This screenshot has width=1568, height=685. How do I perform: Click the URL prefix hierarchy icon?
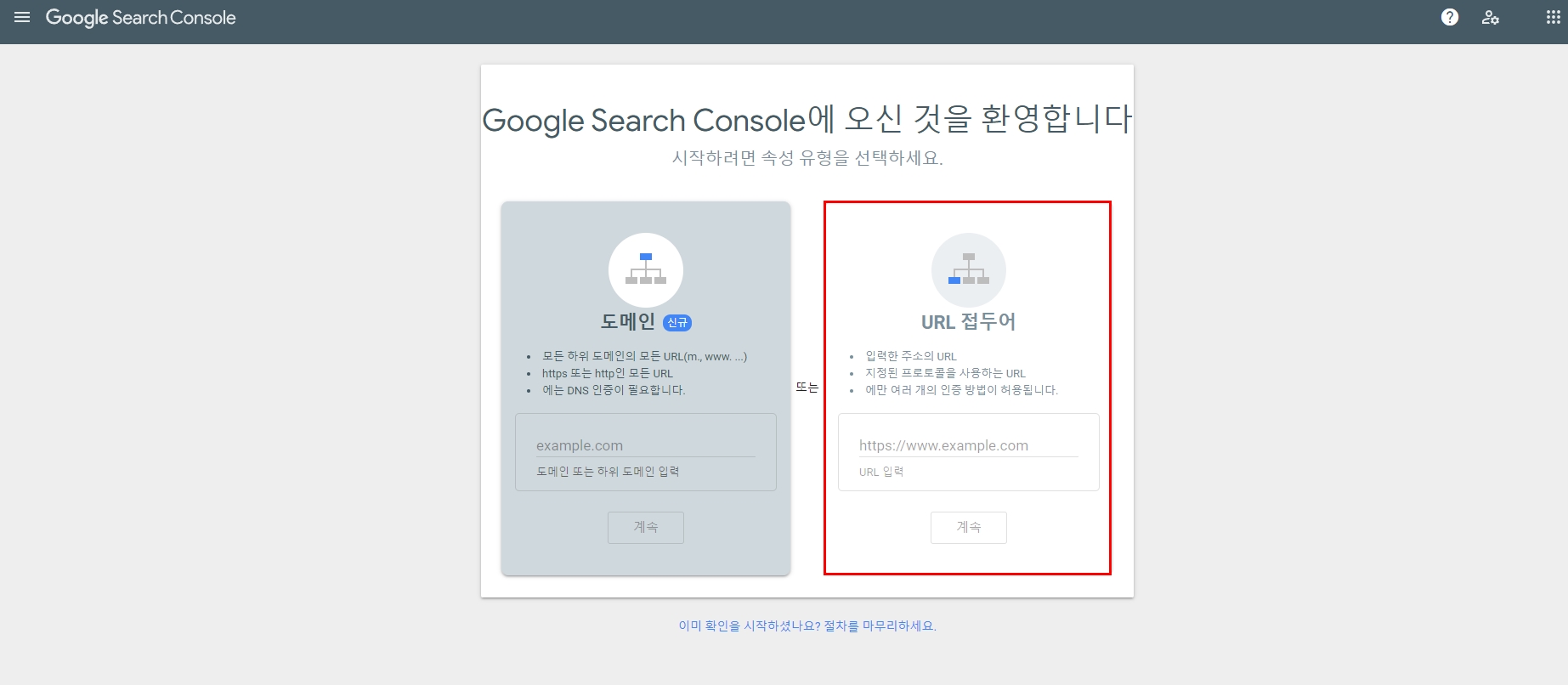tap(969, 269)
